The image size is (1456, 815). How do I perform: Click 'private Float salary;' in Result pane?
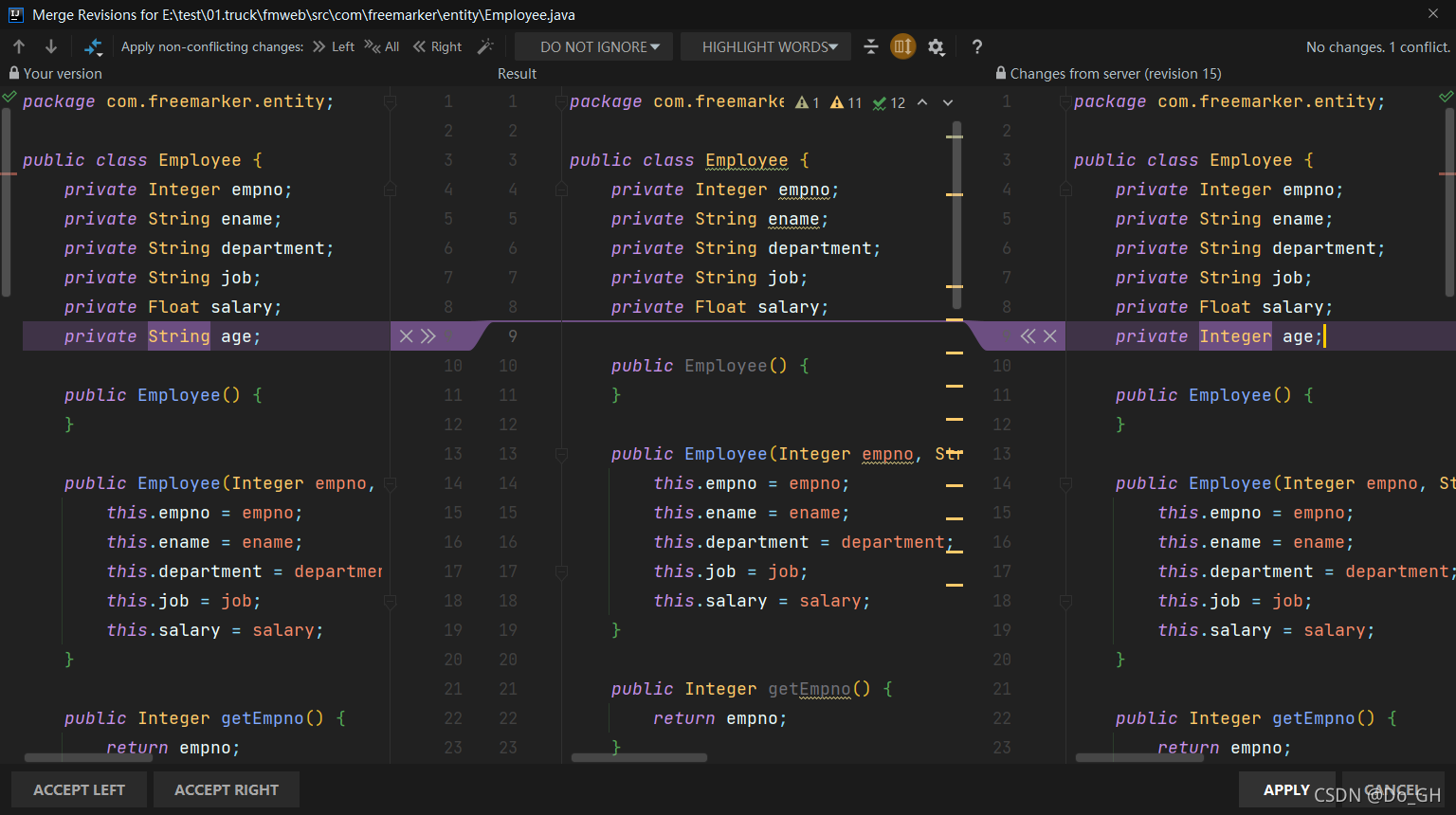(719, 307)
